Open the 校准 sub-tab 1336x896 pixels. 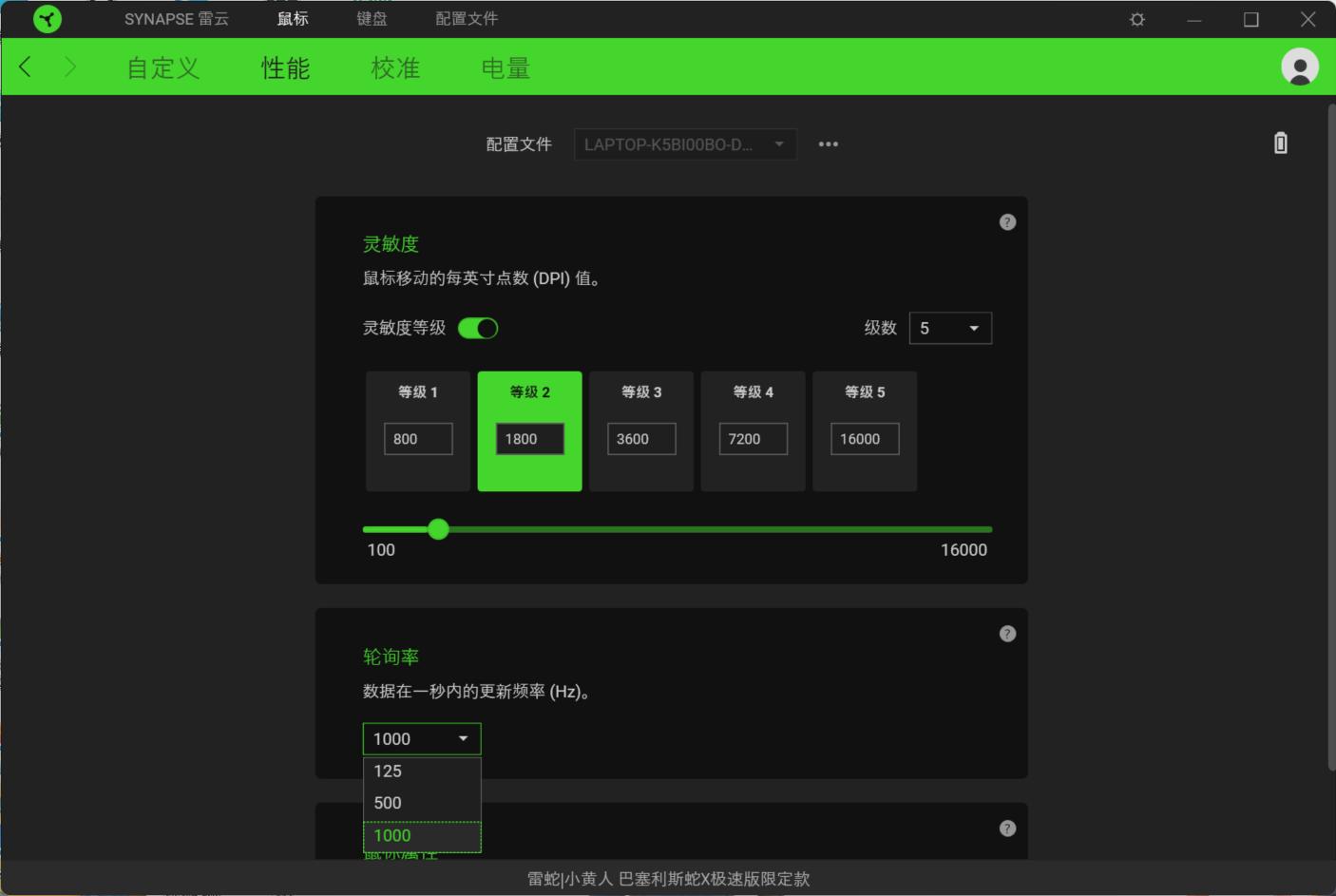(x=396, y=67)
